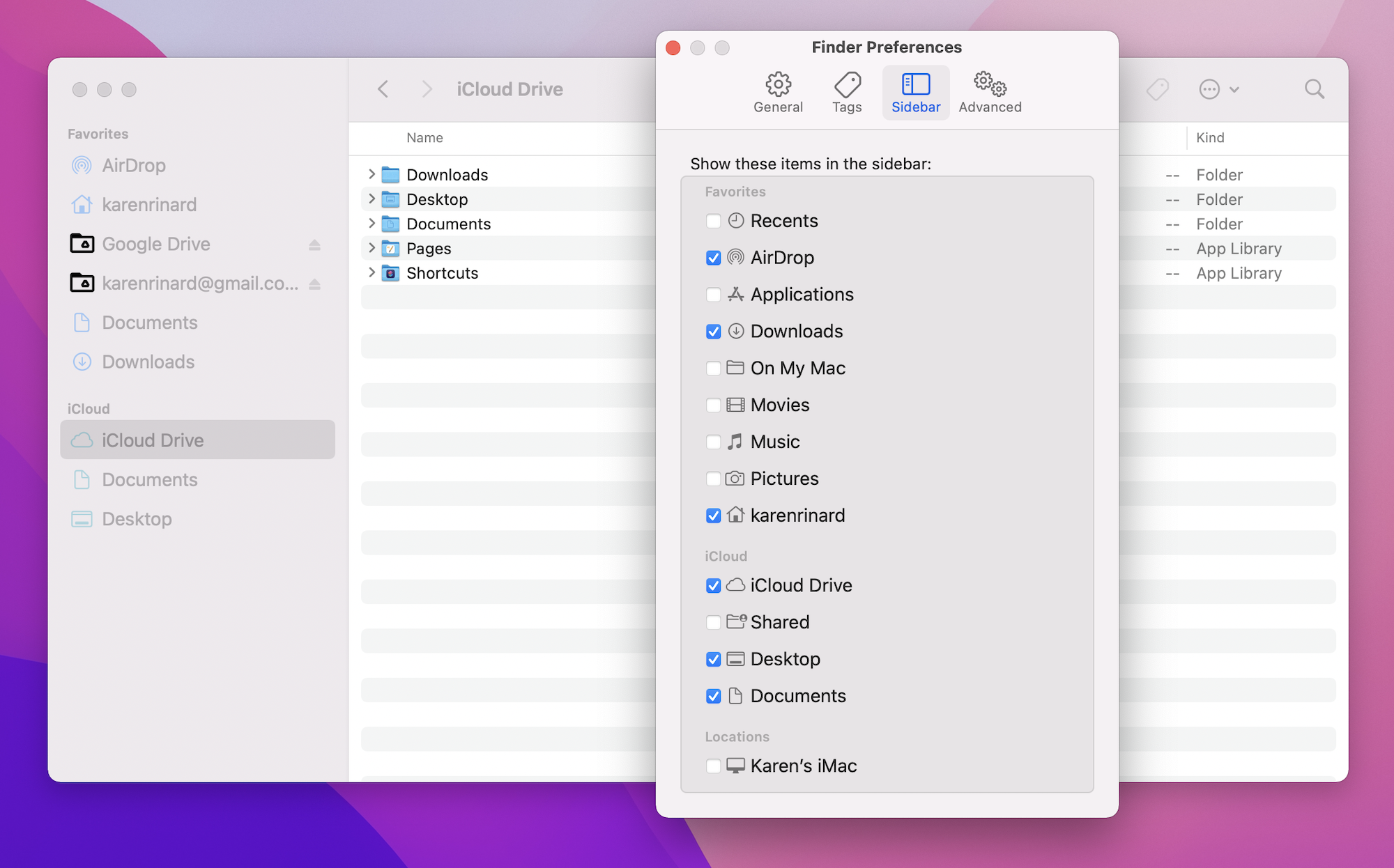
Task: Click 'App Library' kind in the Shortcuts row
Action: [x=1239, y=273]
